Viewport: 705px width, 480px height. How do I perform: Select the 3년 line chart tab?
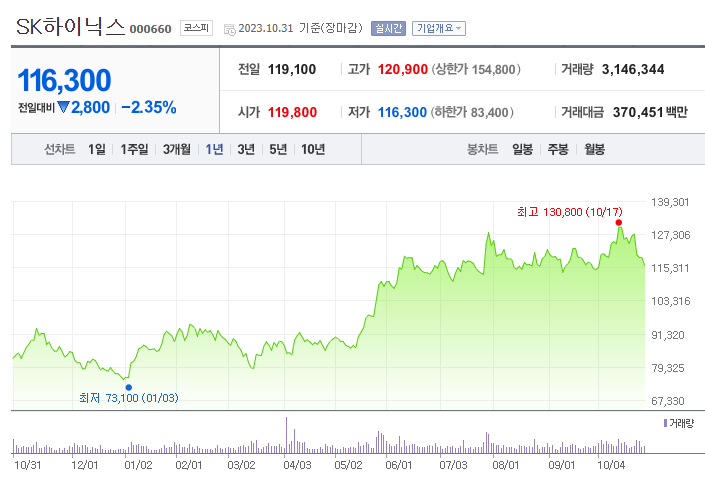tap(246, 149)
